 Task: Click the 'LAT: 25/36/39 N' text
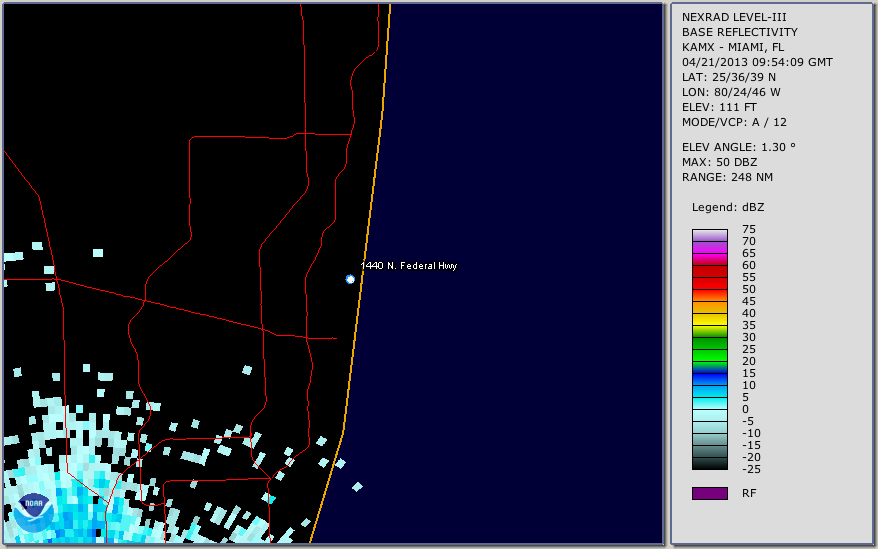(x=729, y=77)
